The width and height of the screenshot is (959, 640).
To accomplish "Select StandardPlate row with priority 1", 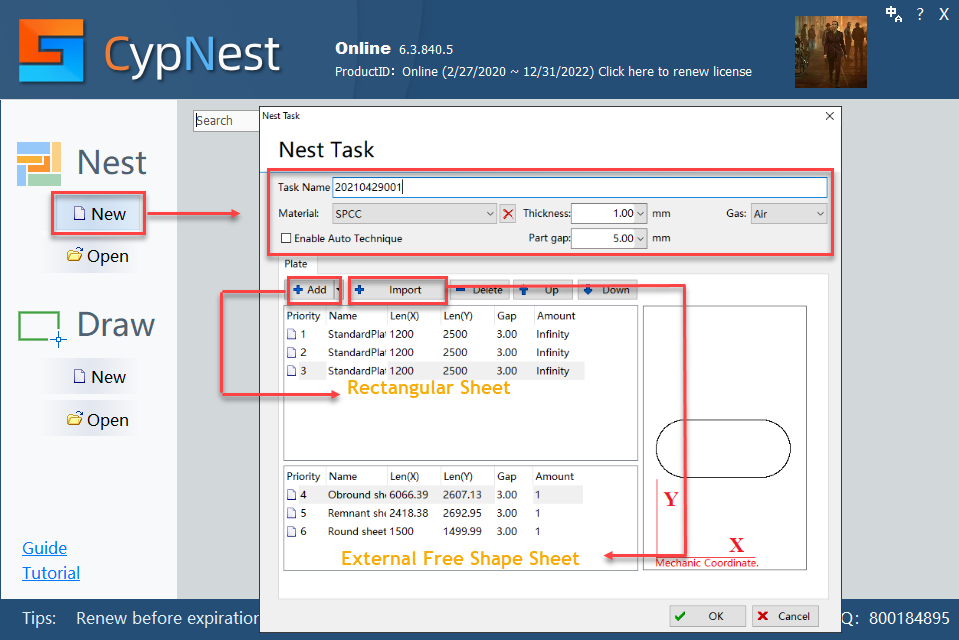I will (434, 334).
